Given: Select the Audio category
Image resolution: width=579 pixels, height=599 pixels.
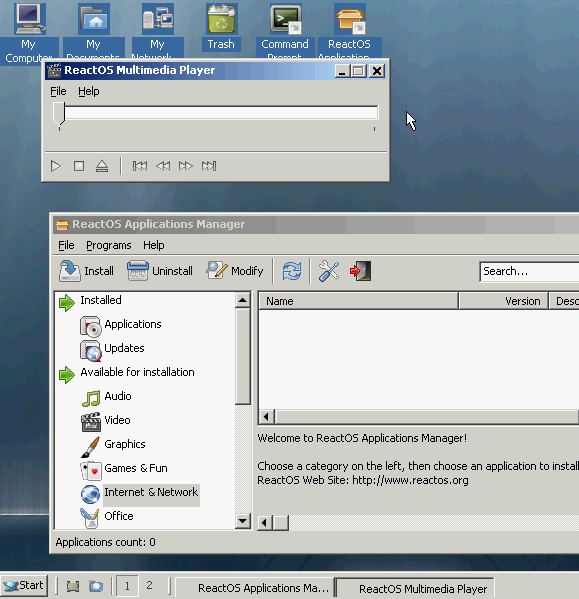Looking at the screenshot, I should pyautogui.click(x=118, y=396).
